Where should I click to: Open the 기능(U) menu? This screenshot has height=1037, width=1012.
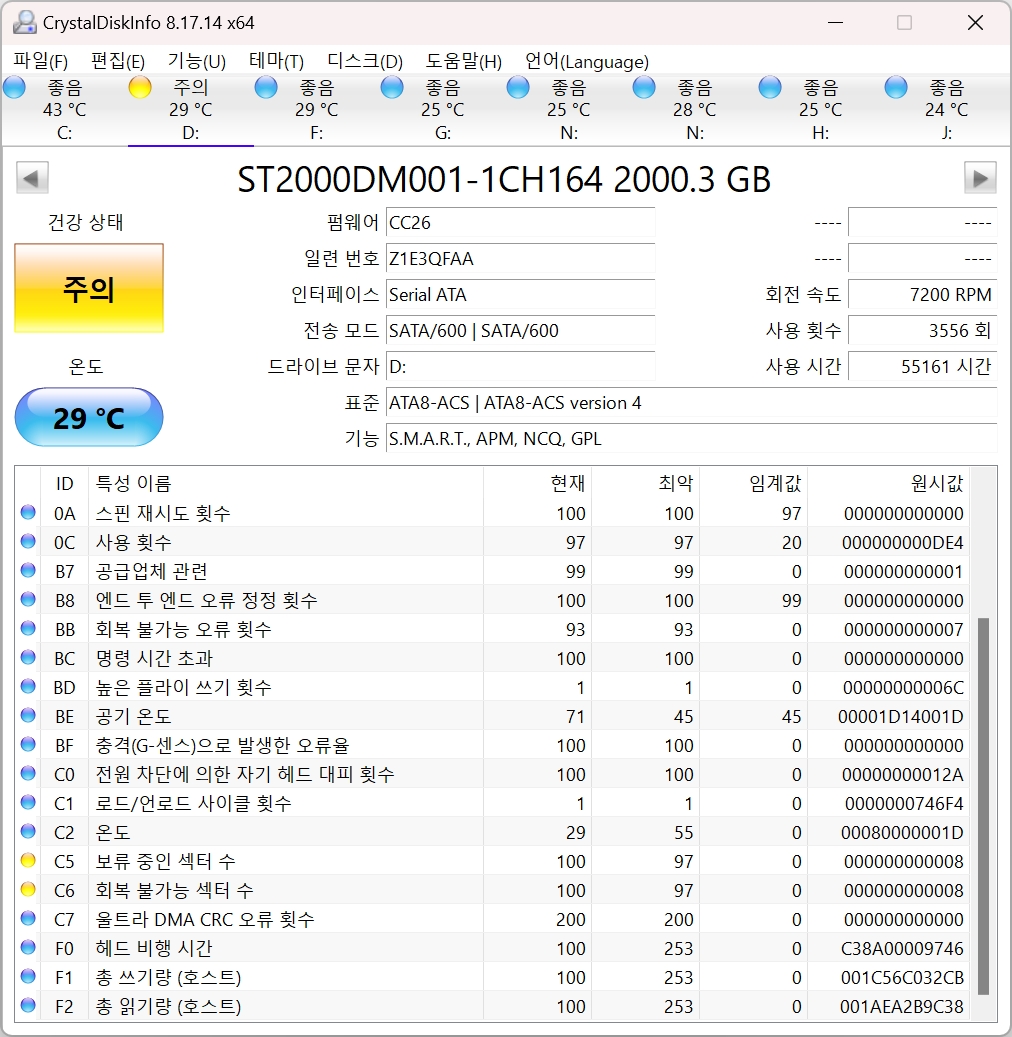(196, 62)
